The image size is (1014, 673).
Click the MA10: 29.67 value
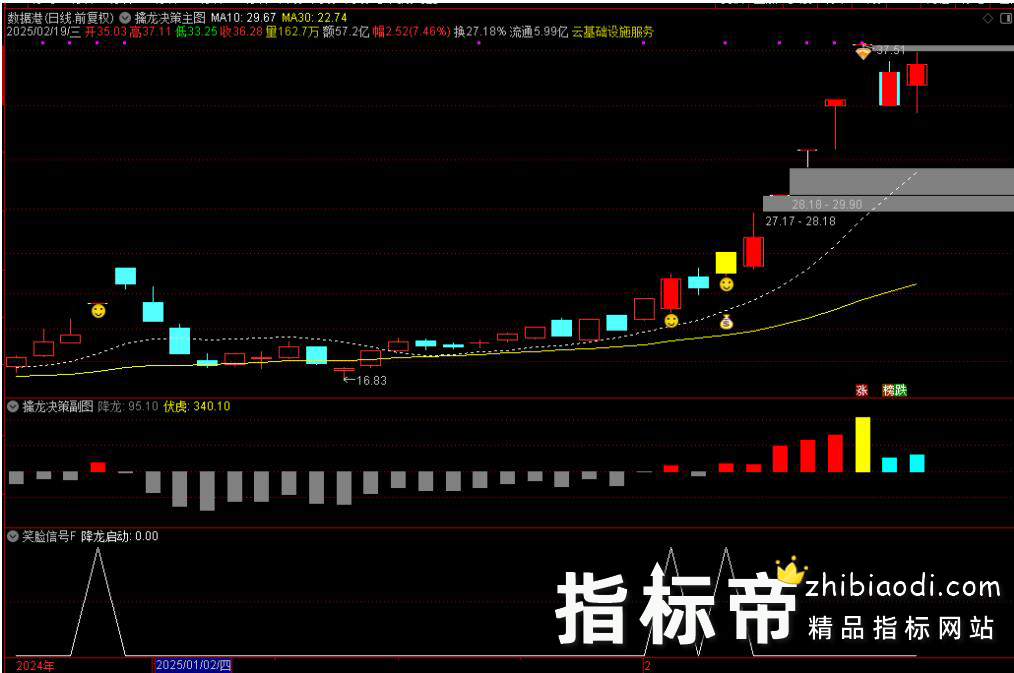pos(243,18)
